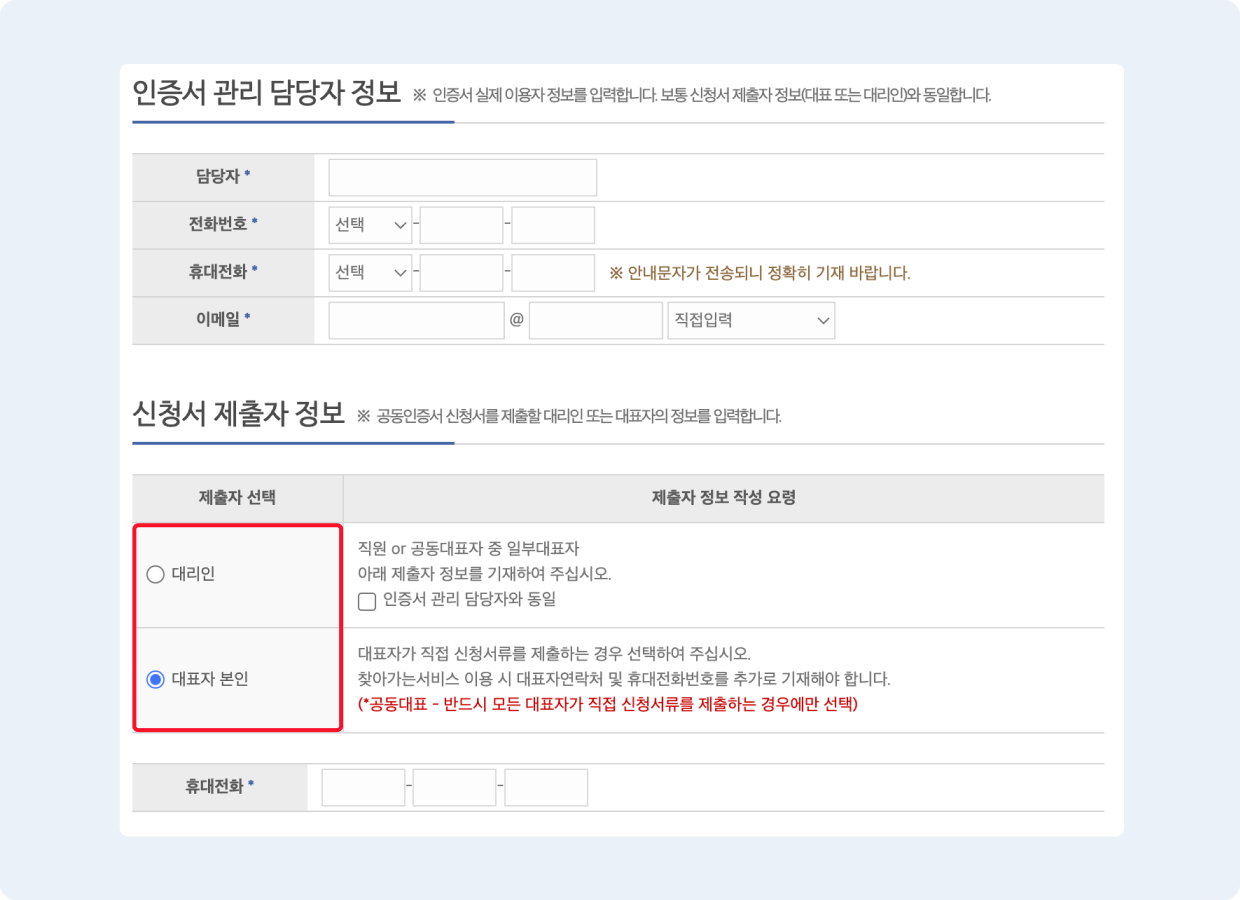Open the email domain 직접입력 dropdown

(751, 320)
